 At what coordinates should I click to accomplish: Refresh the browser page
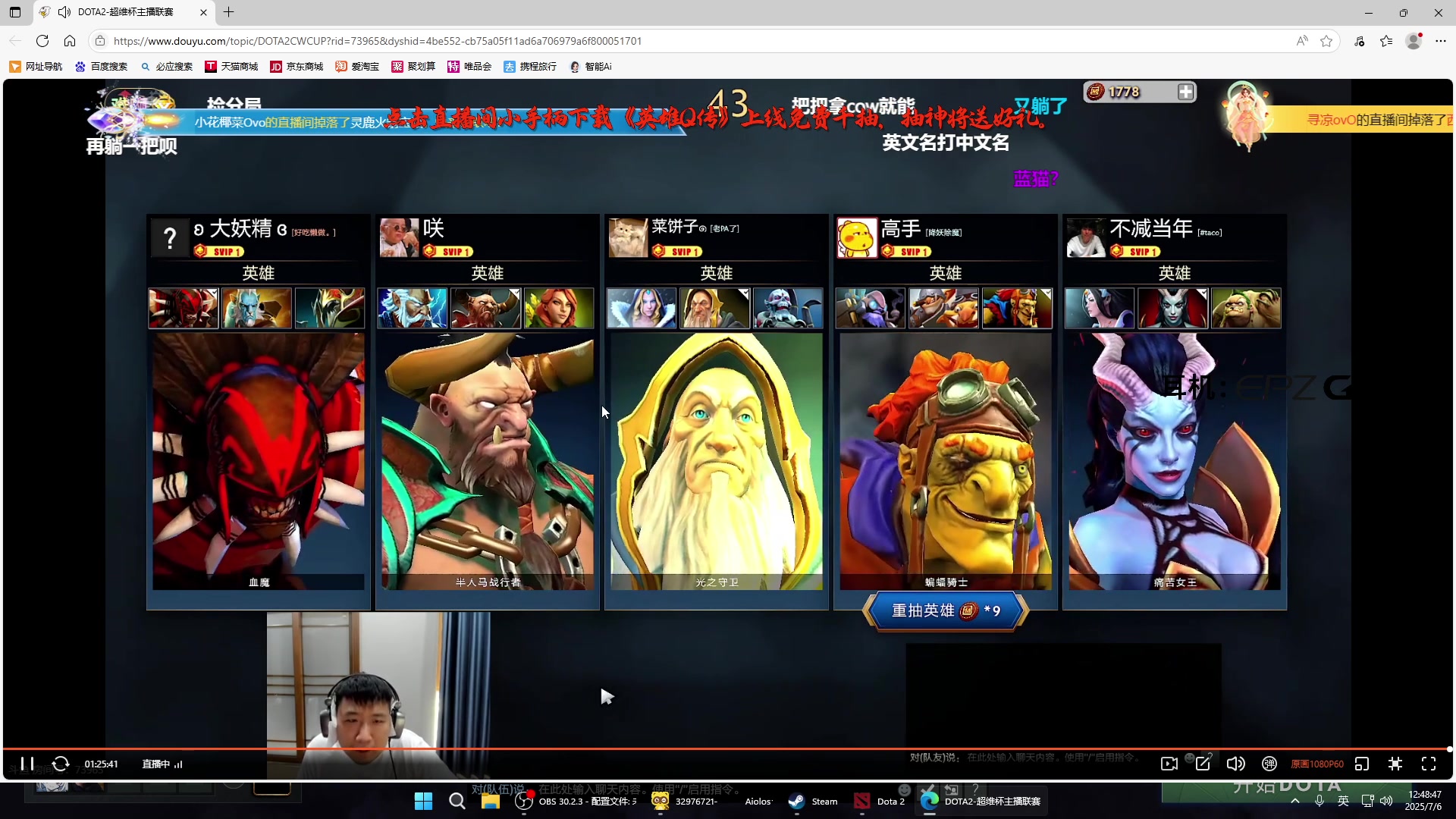[x=42, y=41]
